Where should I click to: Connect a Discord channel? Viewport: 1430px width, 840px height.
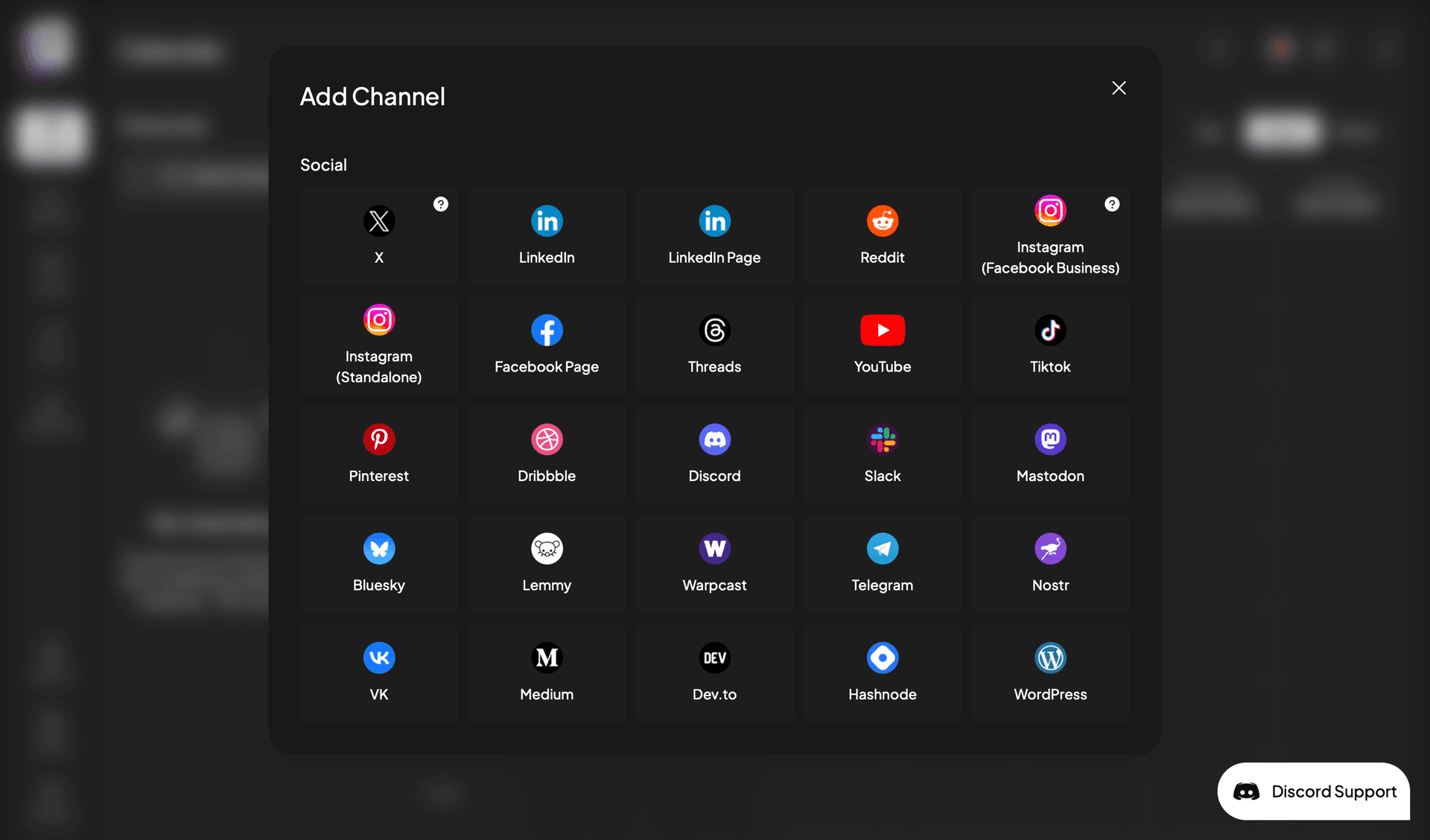click(x=714, y=454)
